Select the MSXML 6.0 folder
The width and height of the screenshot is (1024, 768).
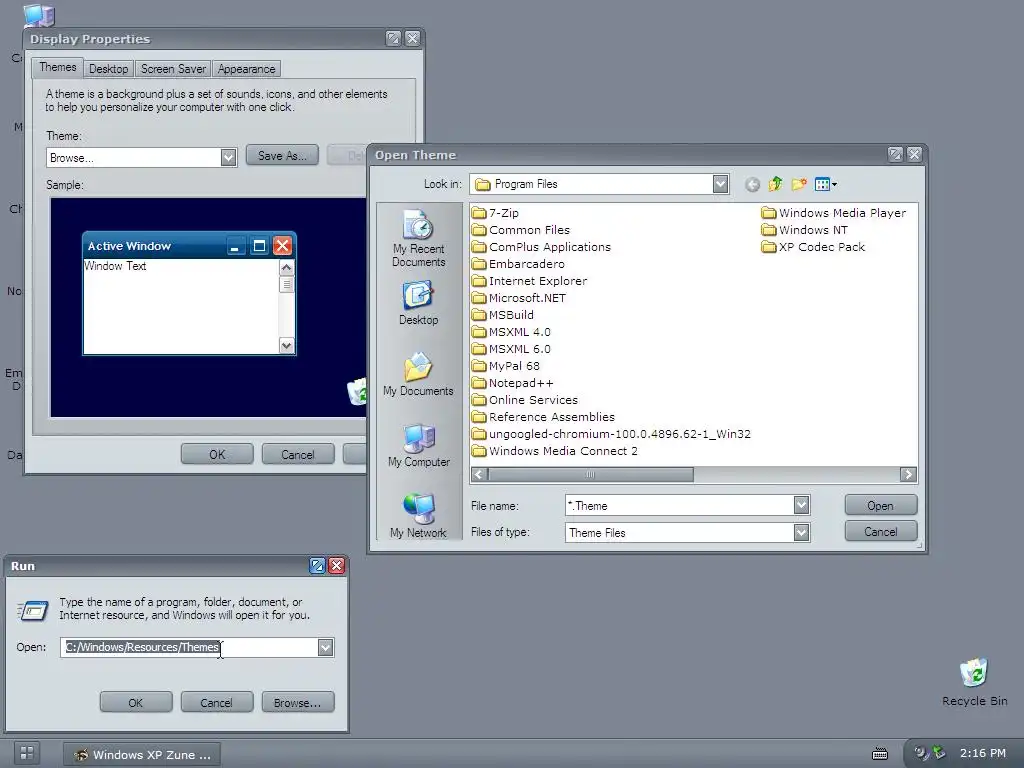pos(511,349)
